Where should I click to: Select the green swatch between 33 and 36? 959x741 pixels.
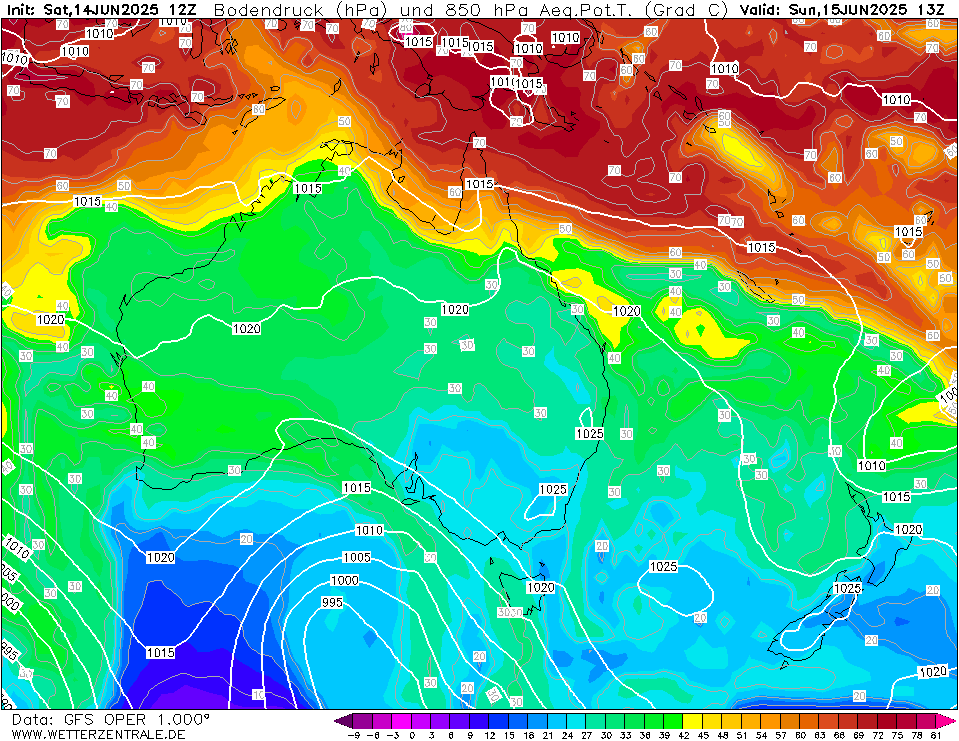point(634,721)
